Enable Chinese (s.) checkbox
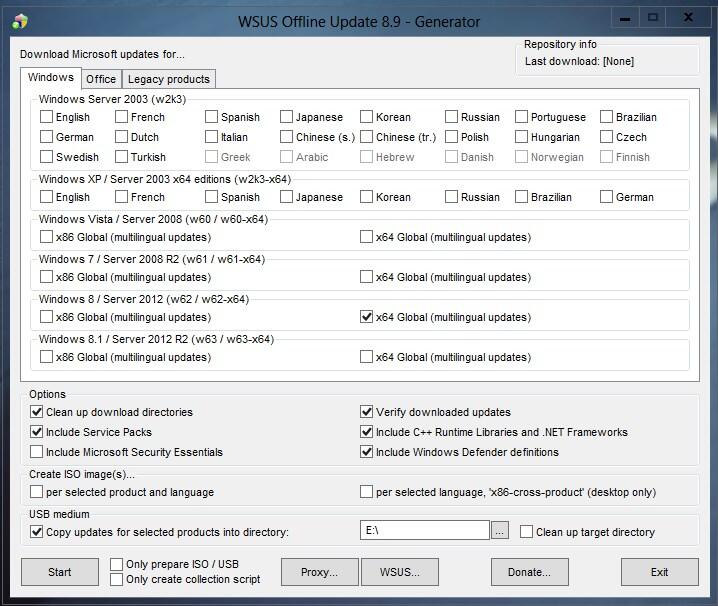 (286, 136)
